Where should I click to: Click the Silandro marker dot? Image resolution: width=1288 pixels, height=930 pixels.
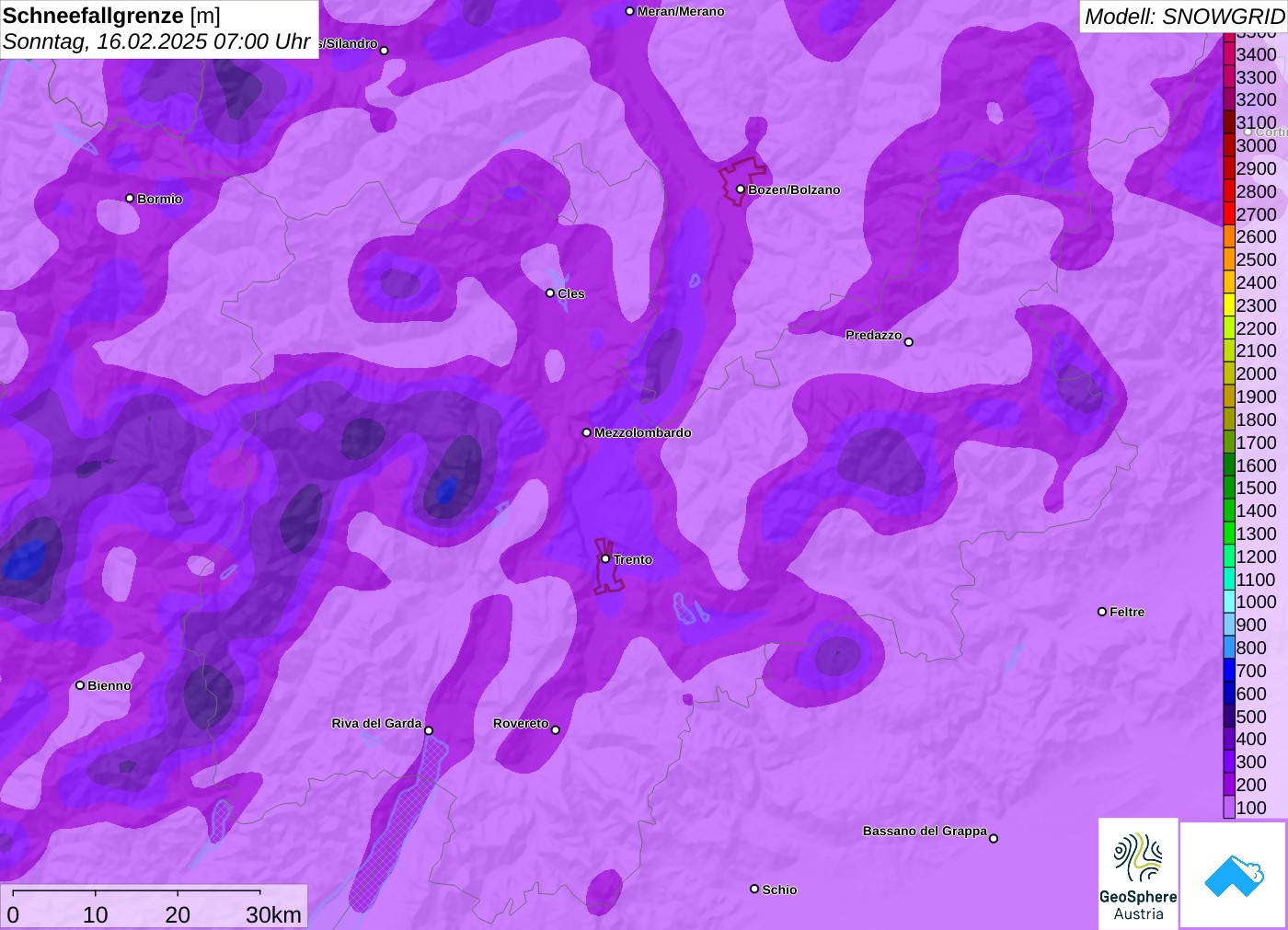tap(385, 51)
